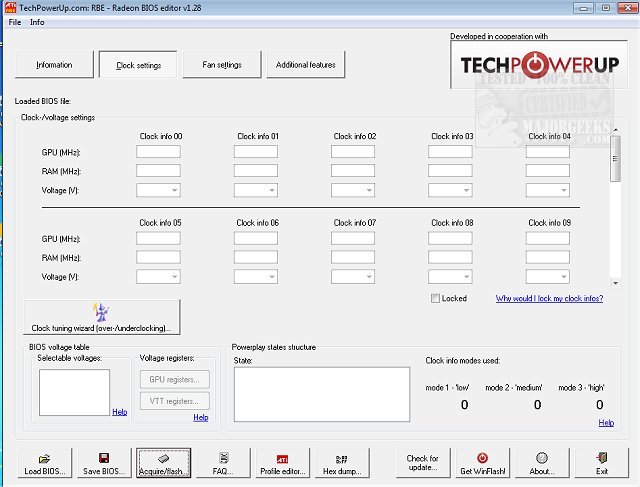Open the Profile editor ATI icon
Screen dimensions: 640x487
(282, 459)
